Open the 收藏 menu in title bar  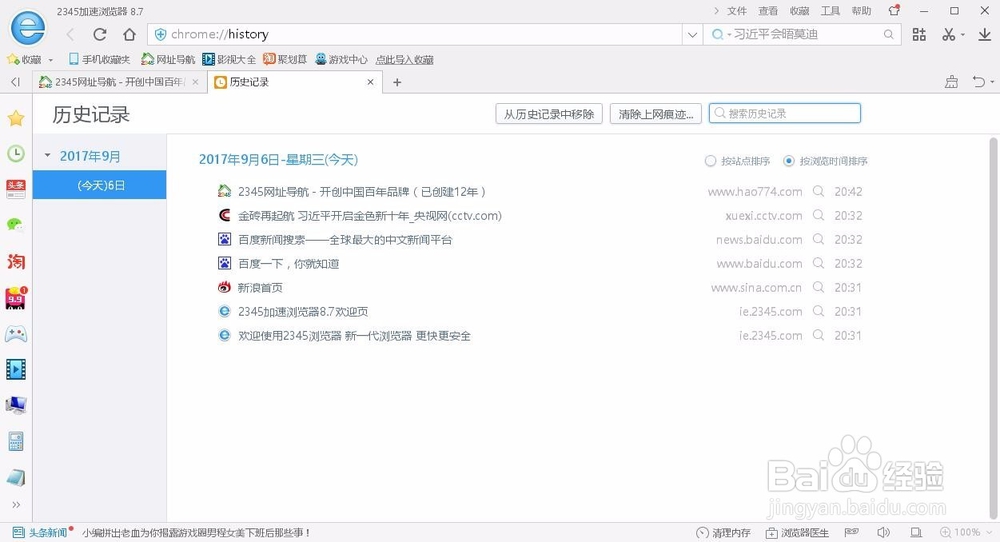pyautogui.click(x=799, y=11)
